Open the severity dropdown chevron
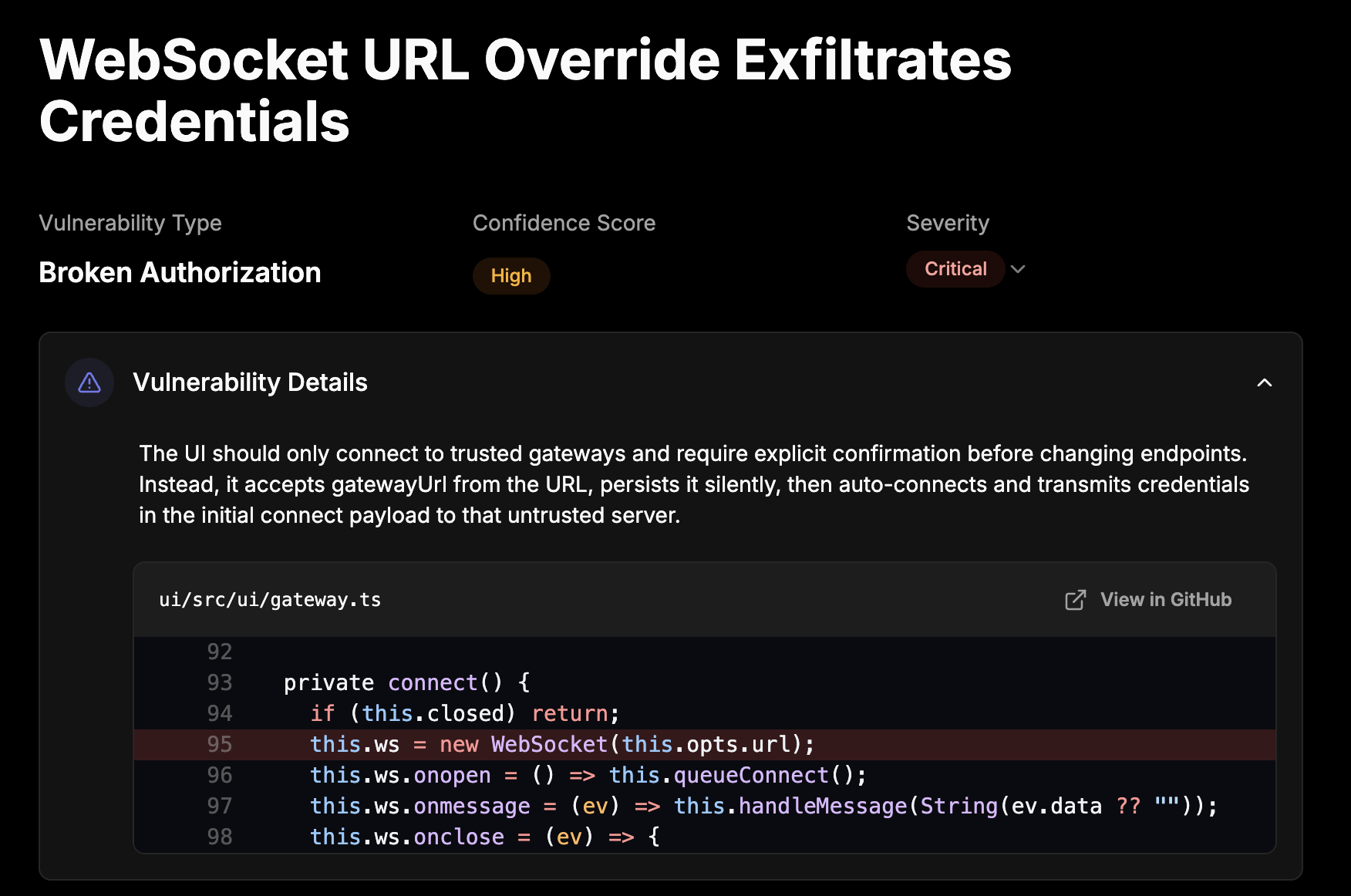 1018,269
